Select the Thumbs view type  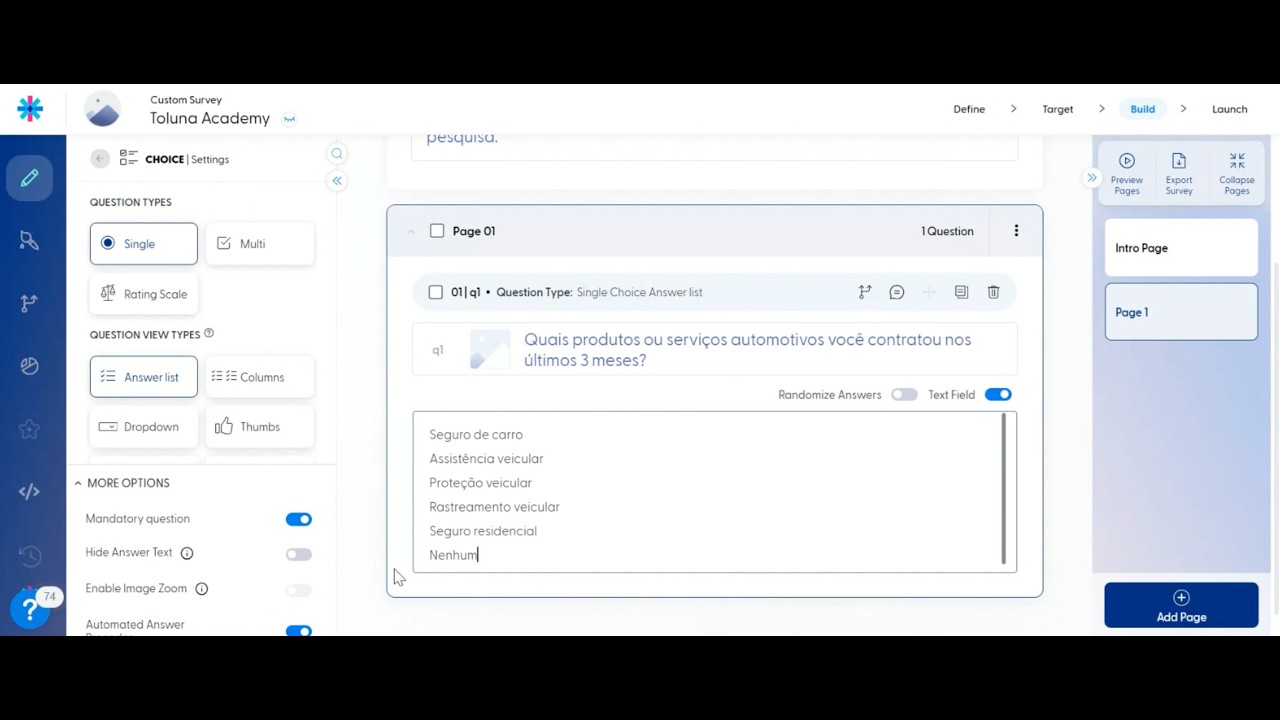259,427
